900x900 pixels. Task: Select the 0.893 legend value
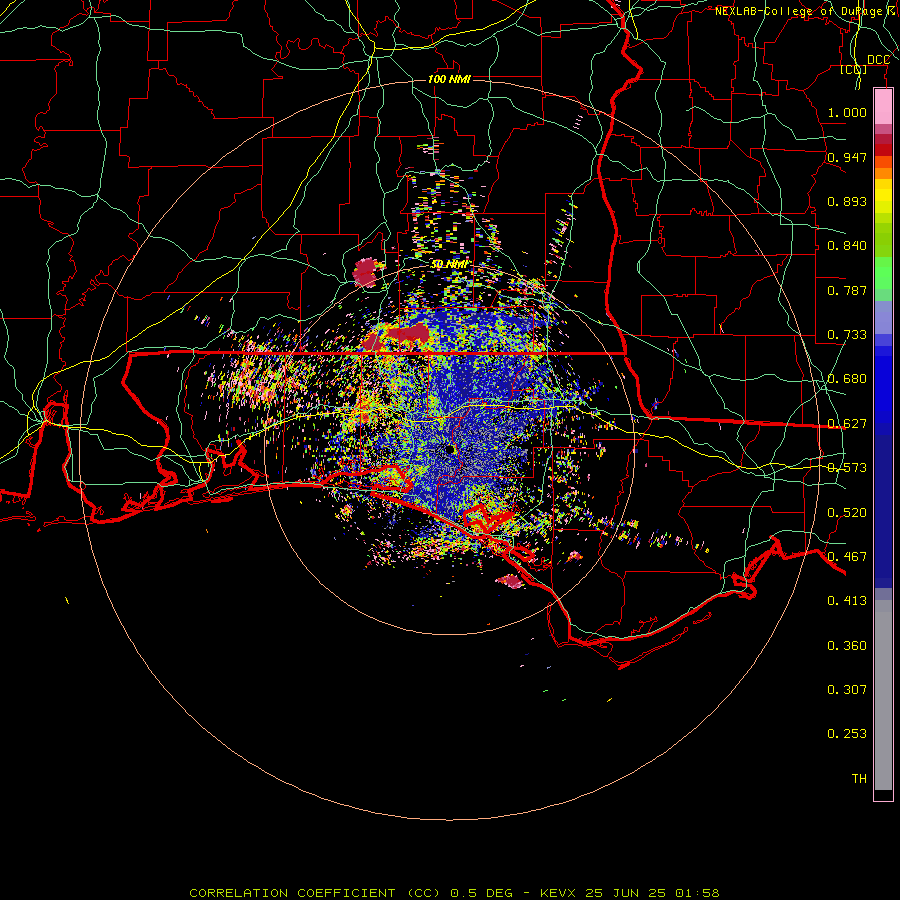click(847, 201)
